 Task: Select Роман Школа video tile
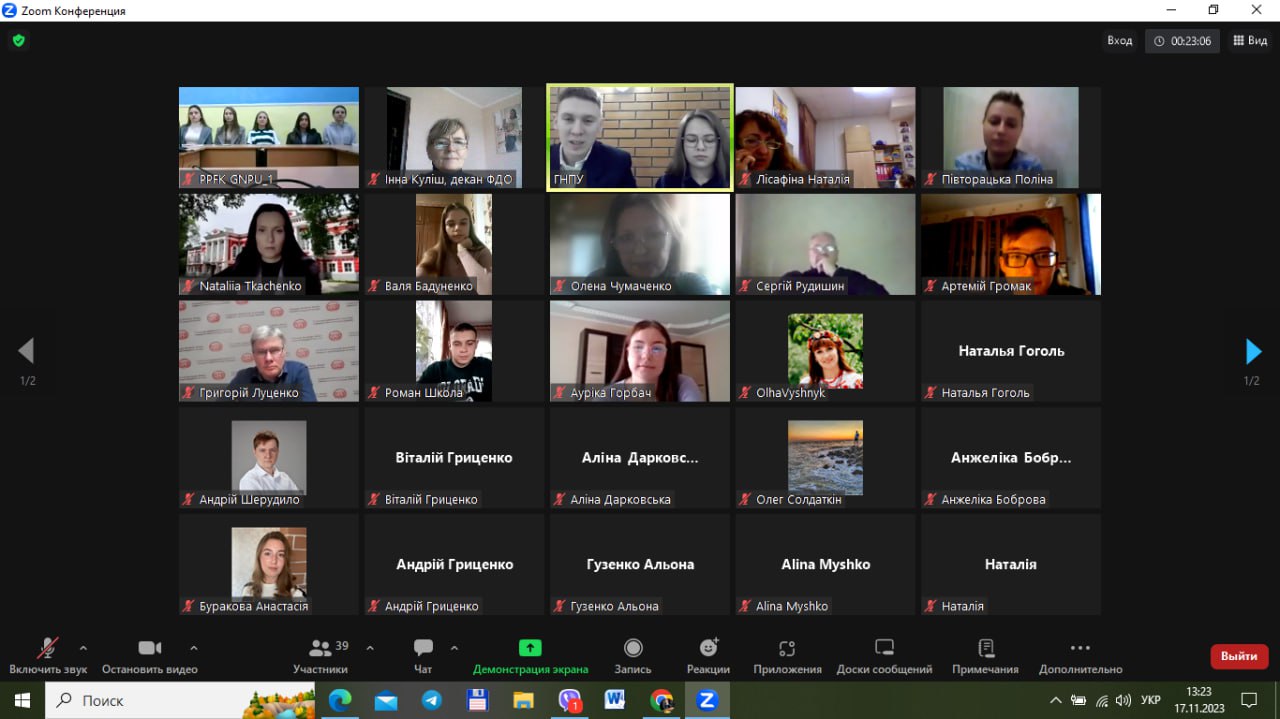pyautogui.click(x=454, y=351)
